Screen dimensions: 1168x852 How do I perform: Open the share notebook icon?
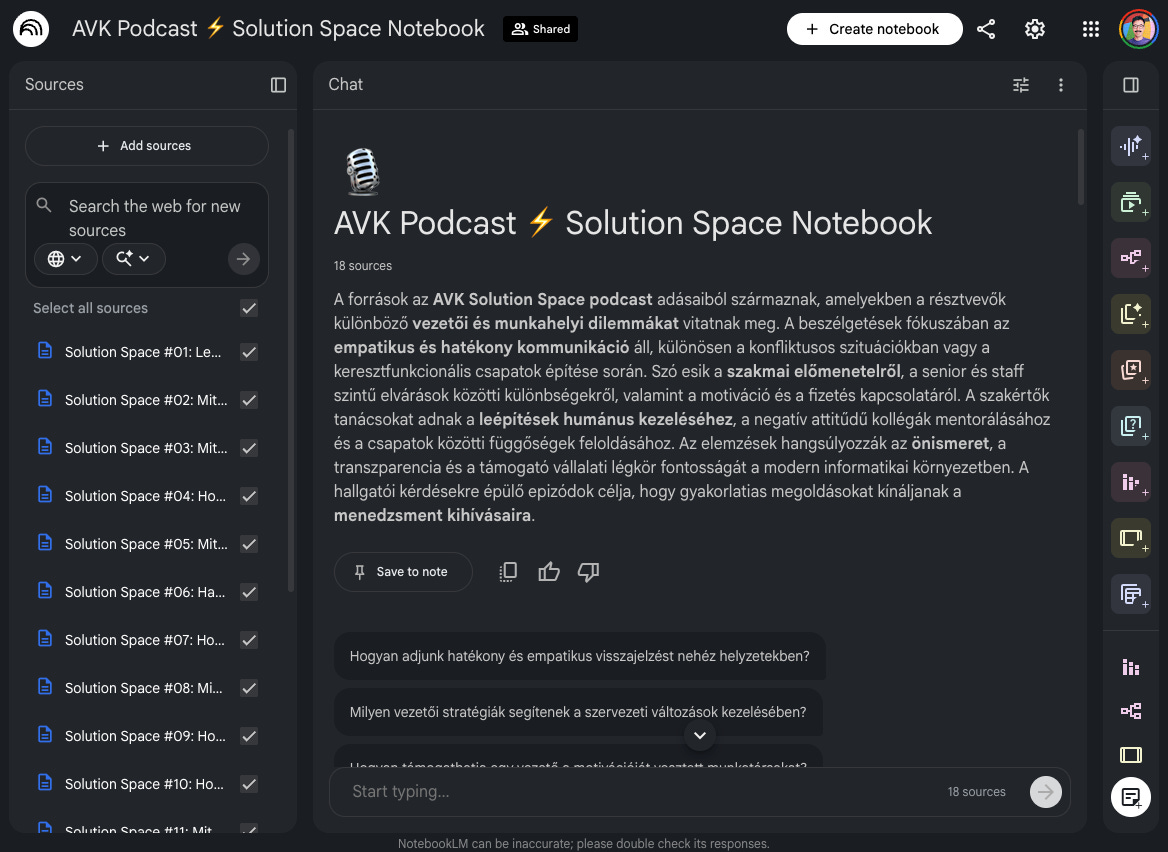986,29
